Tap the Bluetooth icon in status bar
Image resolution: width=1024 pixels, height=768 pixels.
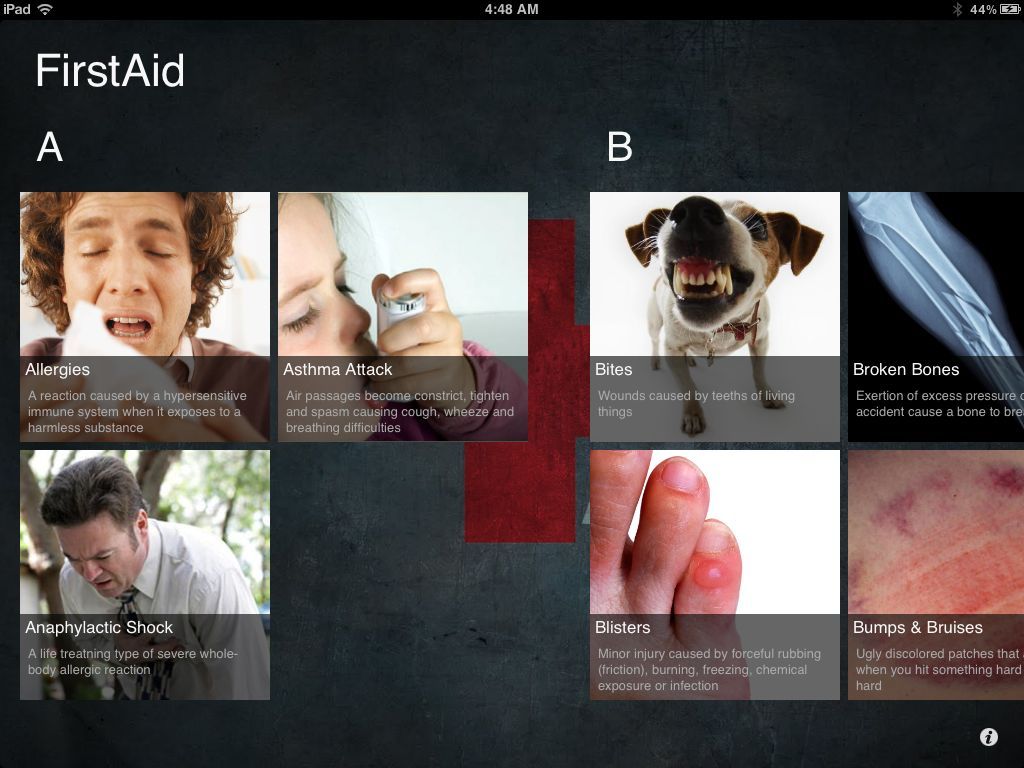click(x=957, y=9)
